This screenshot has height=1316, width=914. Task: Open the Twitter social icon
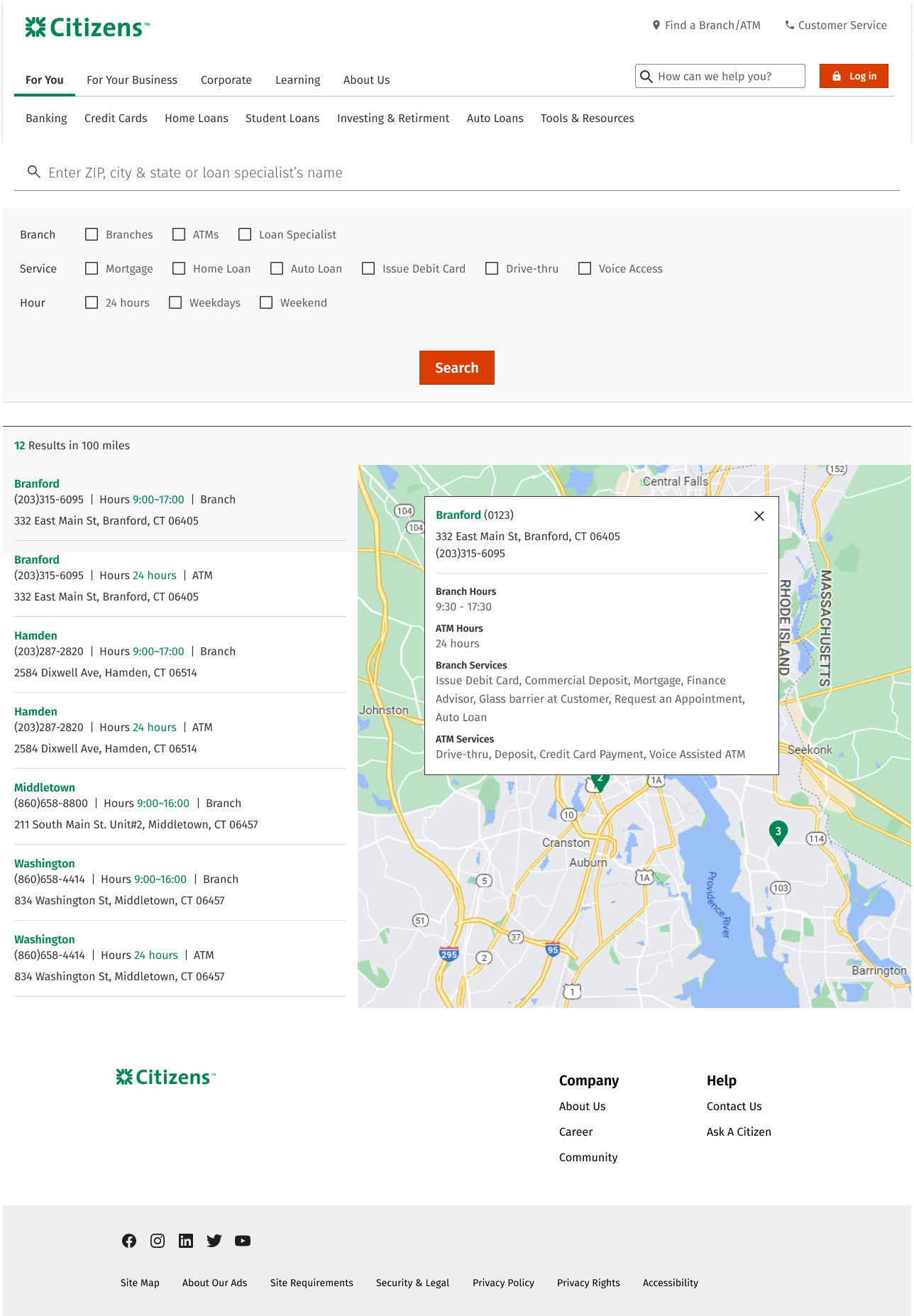click(214, 1241)
